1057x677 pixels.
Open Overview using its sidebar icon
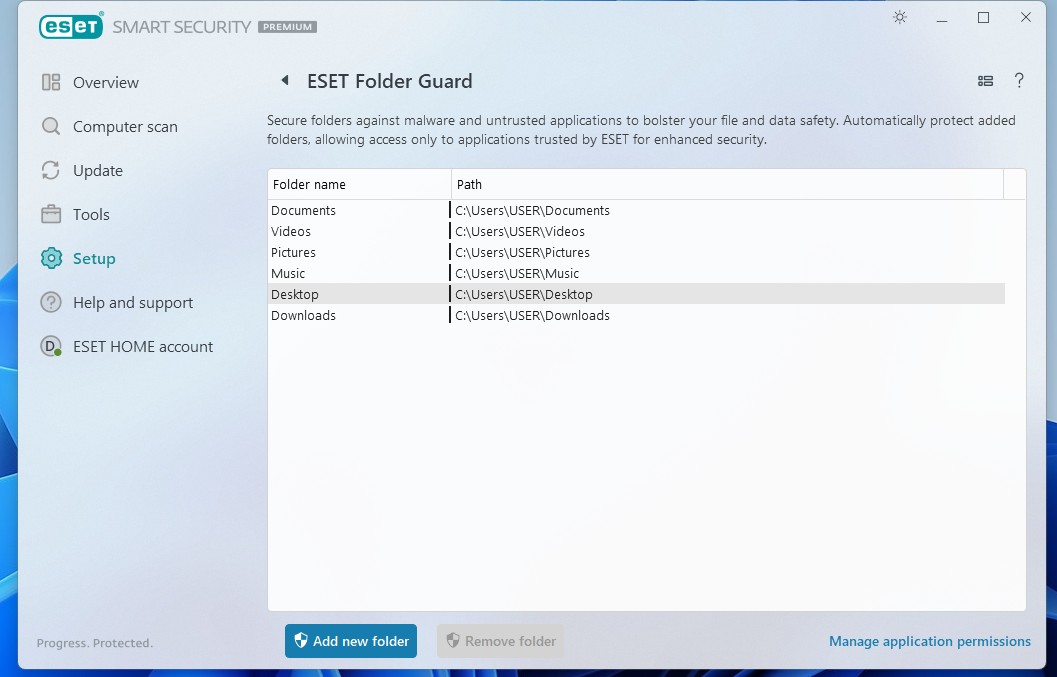[51, 82]
